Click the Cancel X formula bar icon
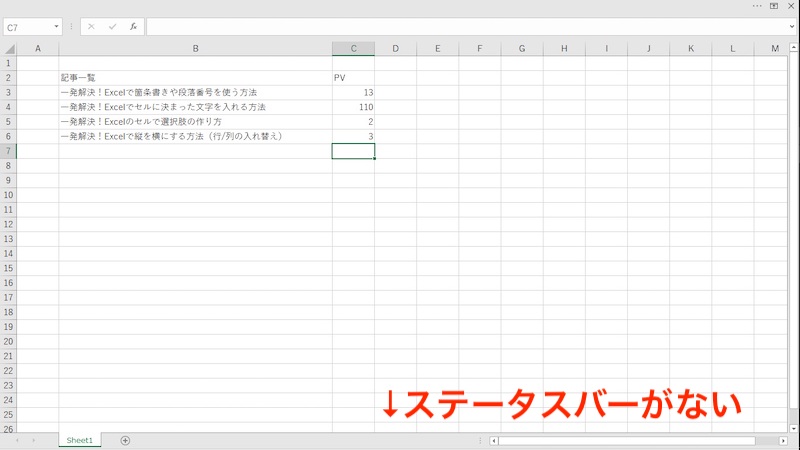The image size is (800, 450). [x=91, y=27]
